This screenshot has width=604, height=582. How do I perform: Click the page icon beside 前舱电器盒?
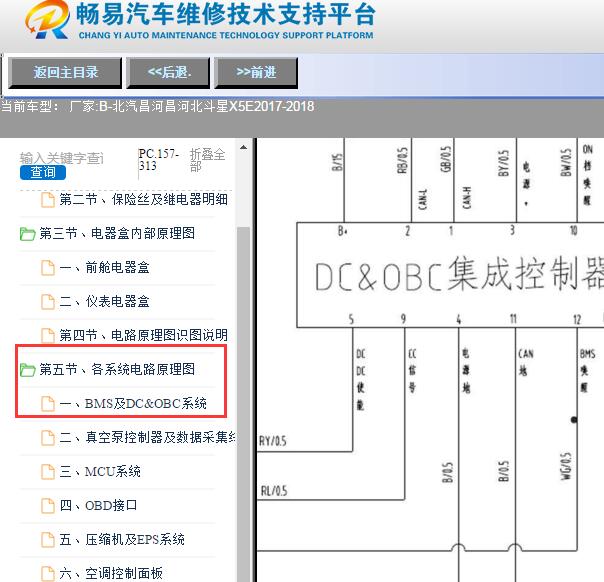click(48, 268)
